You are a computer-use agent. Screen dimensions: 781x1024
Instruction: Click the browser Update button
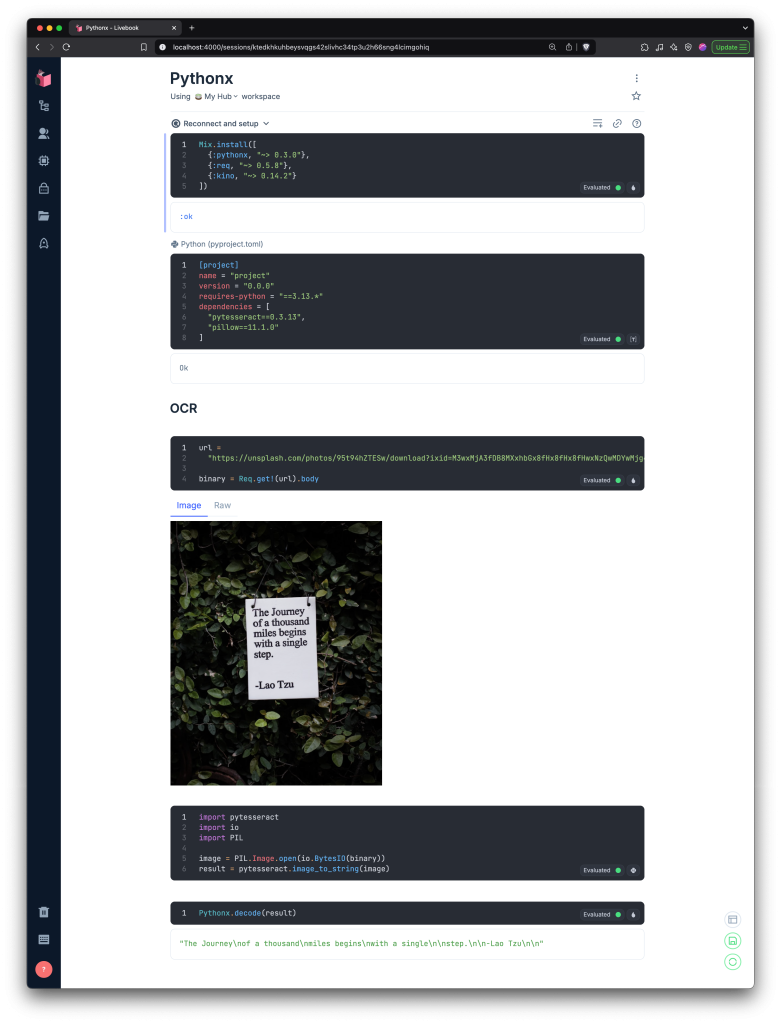pos(730,47)
